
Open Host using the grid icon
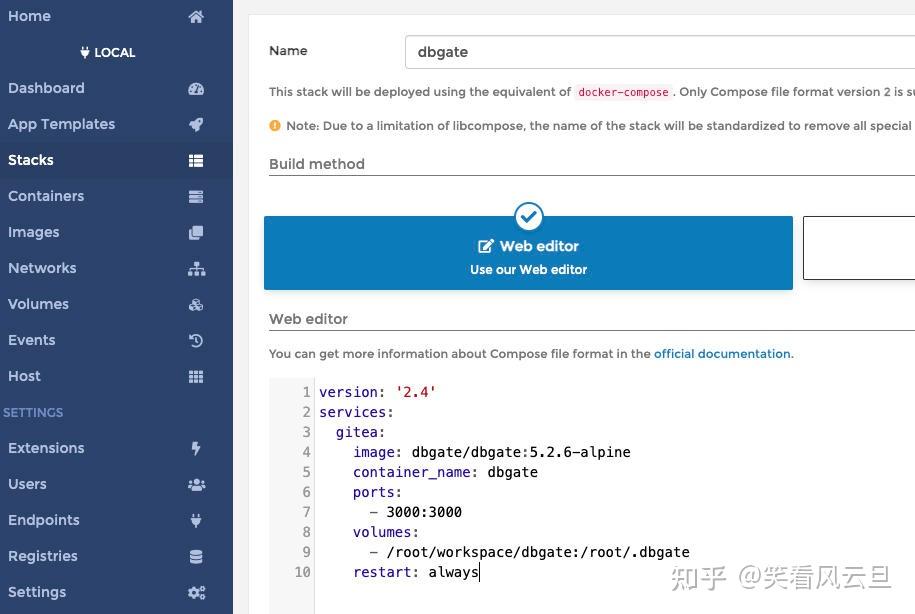pos(196,376)
